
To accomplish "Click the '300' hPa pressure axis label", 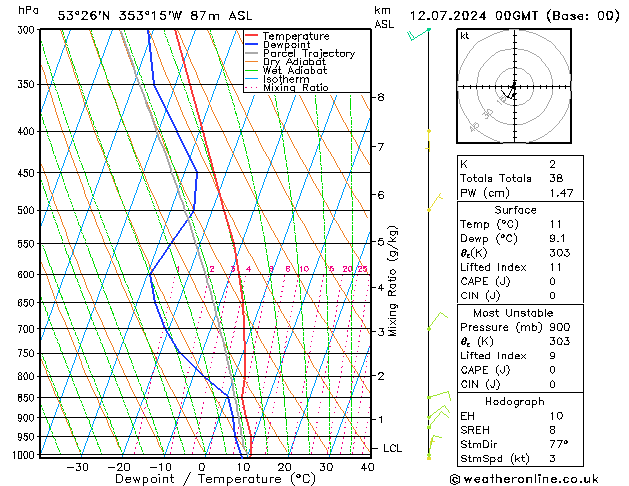I will [28, 30].
